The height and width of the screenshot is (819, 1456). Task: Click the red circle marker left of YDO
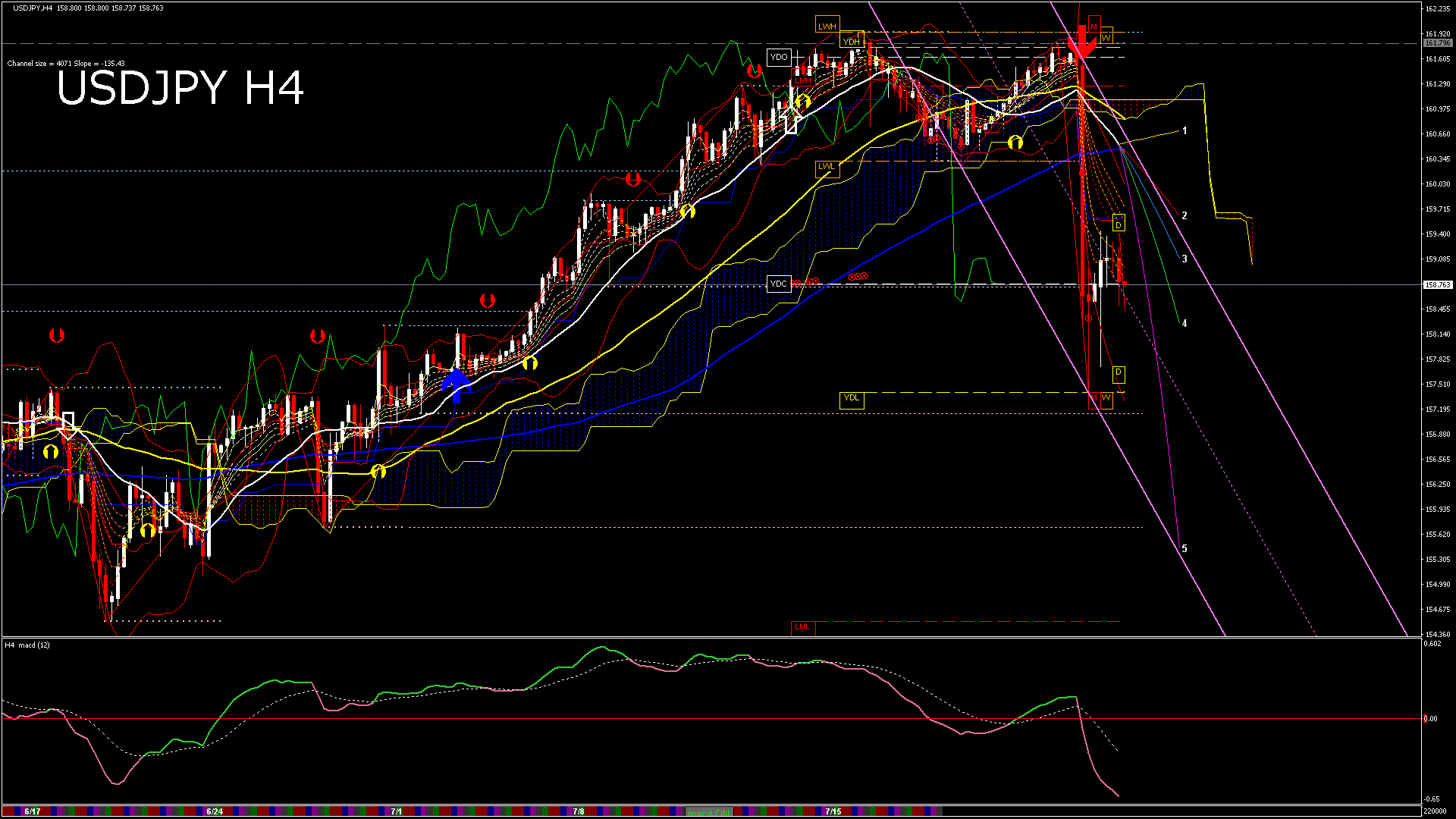click(x=754, y=71)
